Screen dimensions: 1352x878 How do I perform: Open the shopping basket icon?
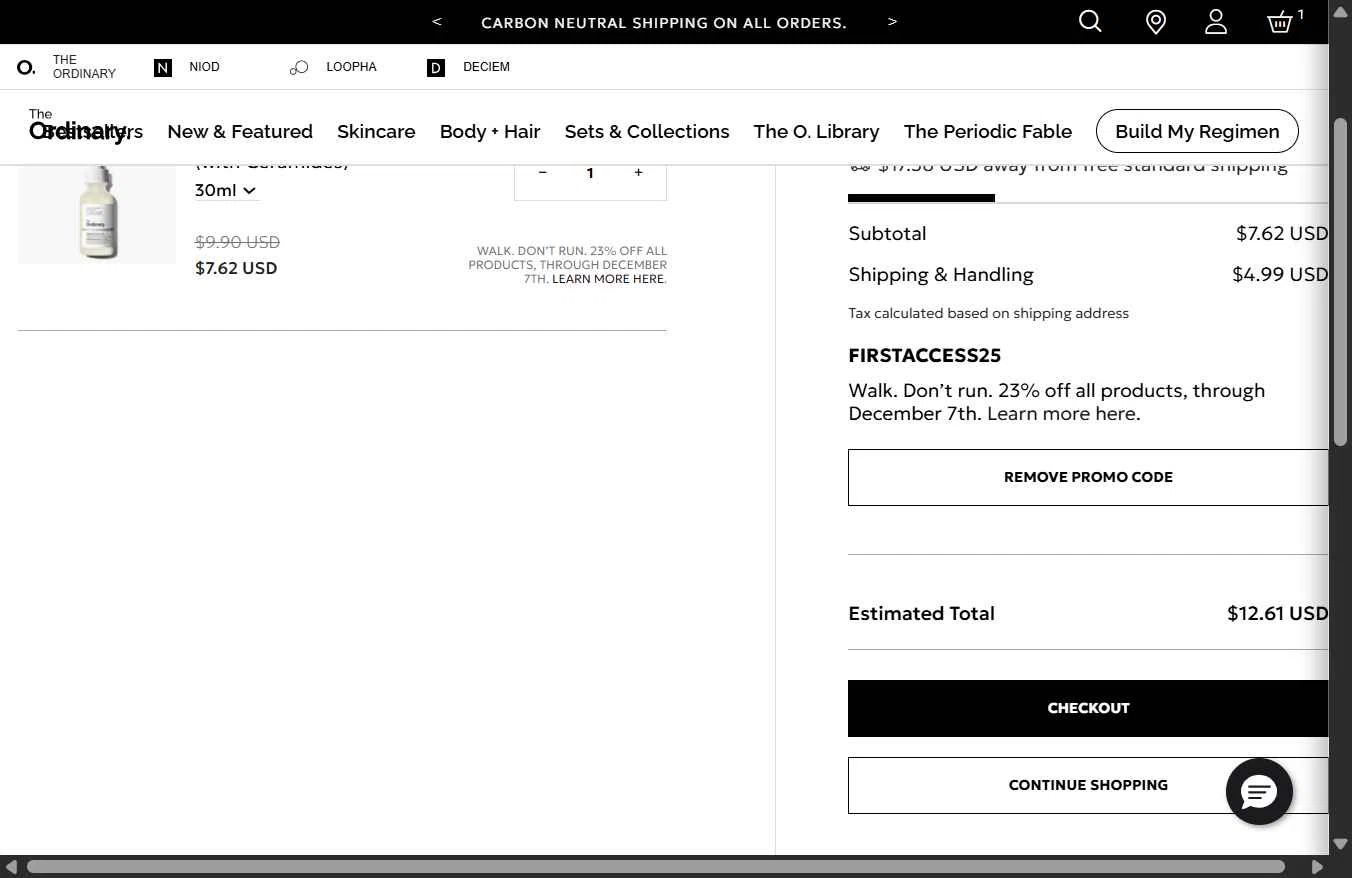(1281, 22)
